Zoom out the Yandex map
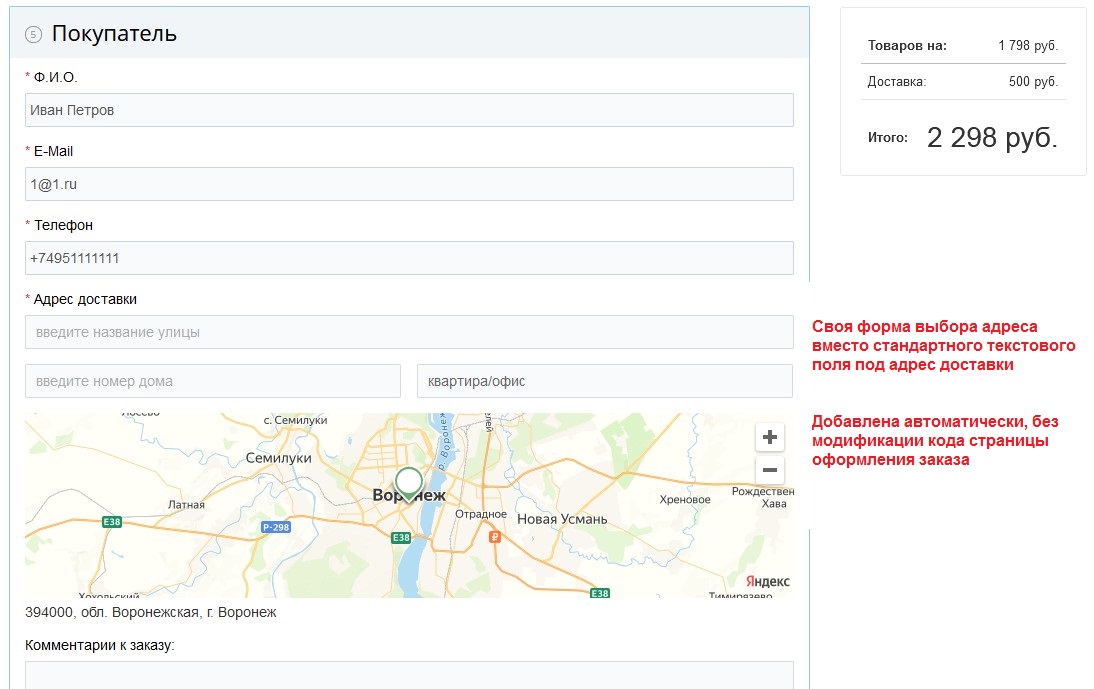The height and width of the screenshot is (689, 1094). click(769, 470)
